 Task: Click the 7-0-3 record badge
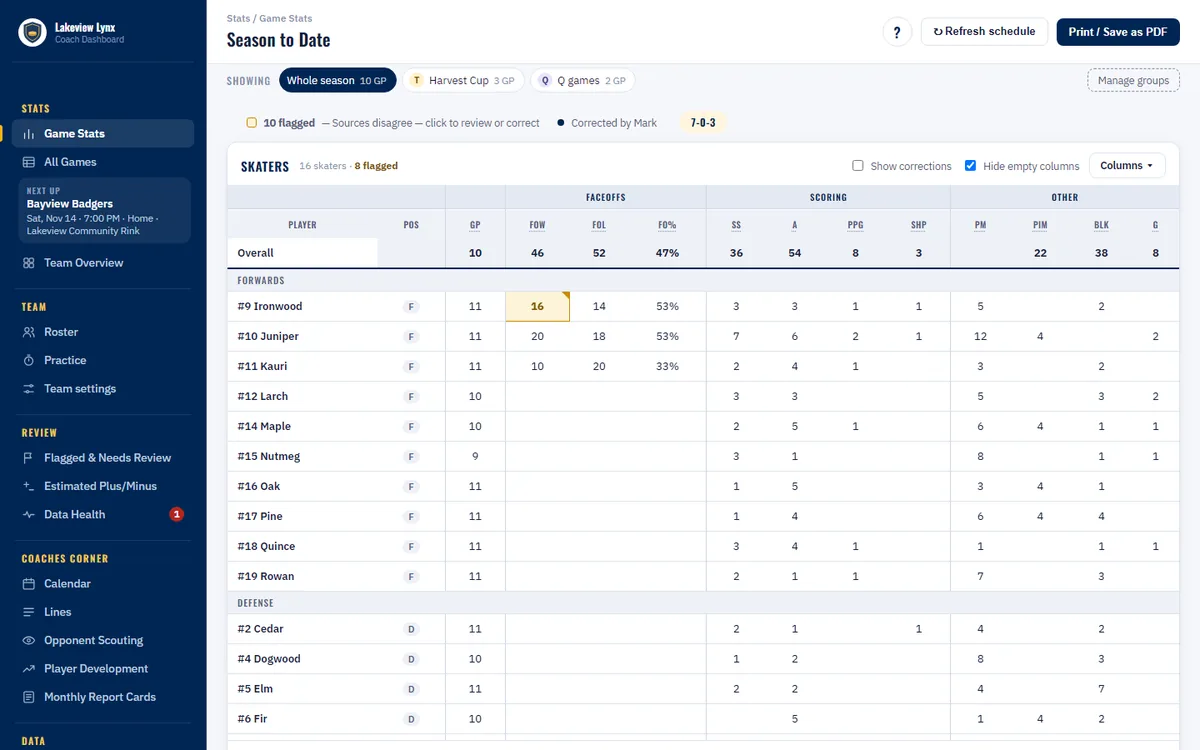coord(703,123)
